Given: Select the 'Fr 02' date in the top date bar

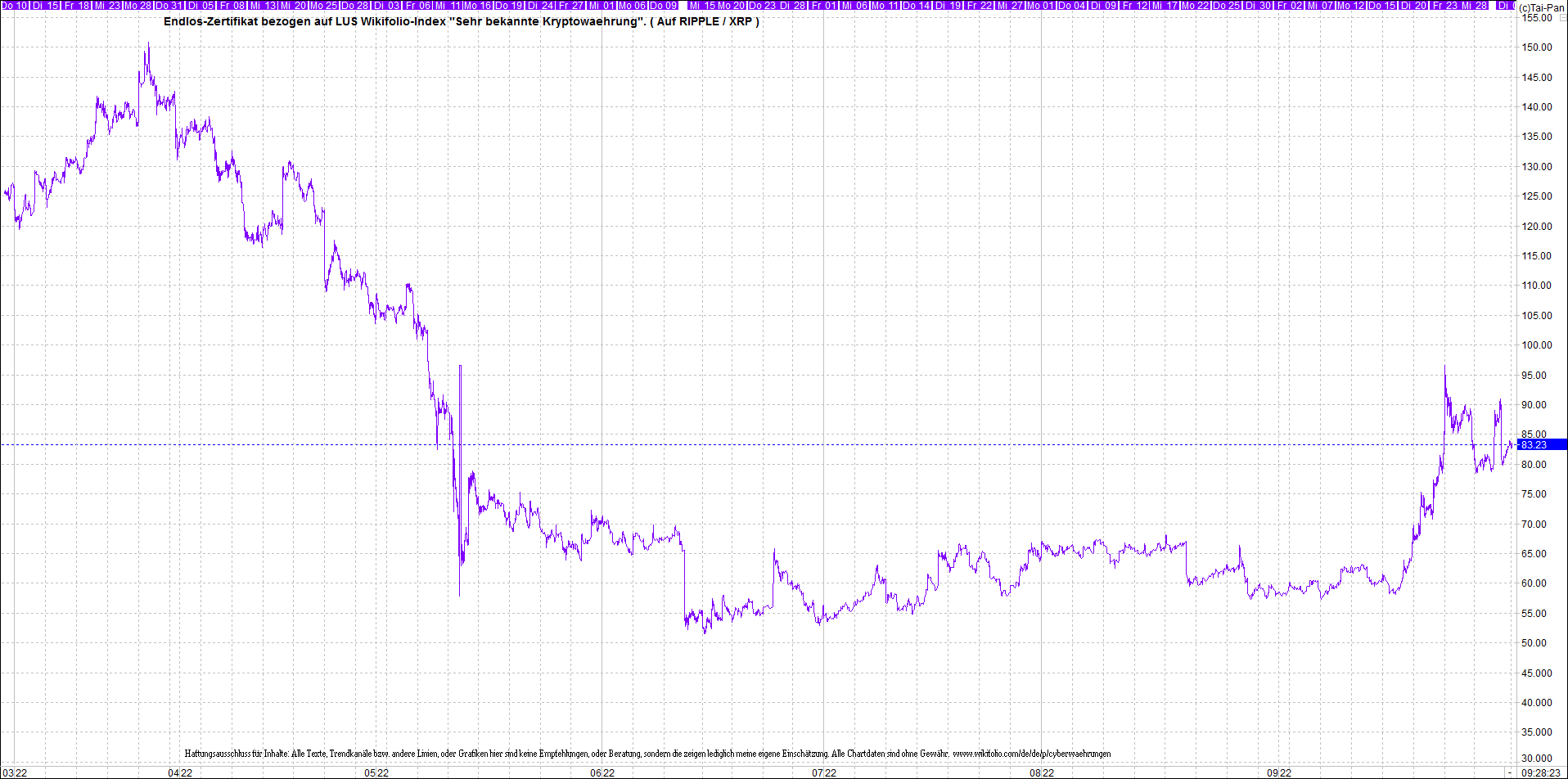Looking at the screenshot, I should [x=1290, y=5].
